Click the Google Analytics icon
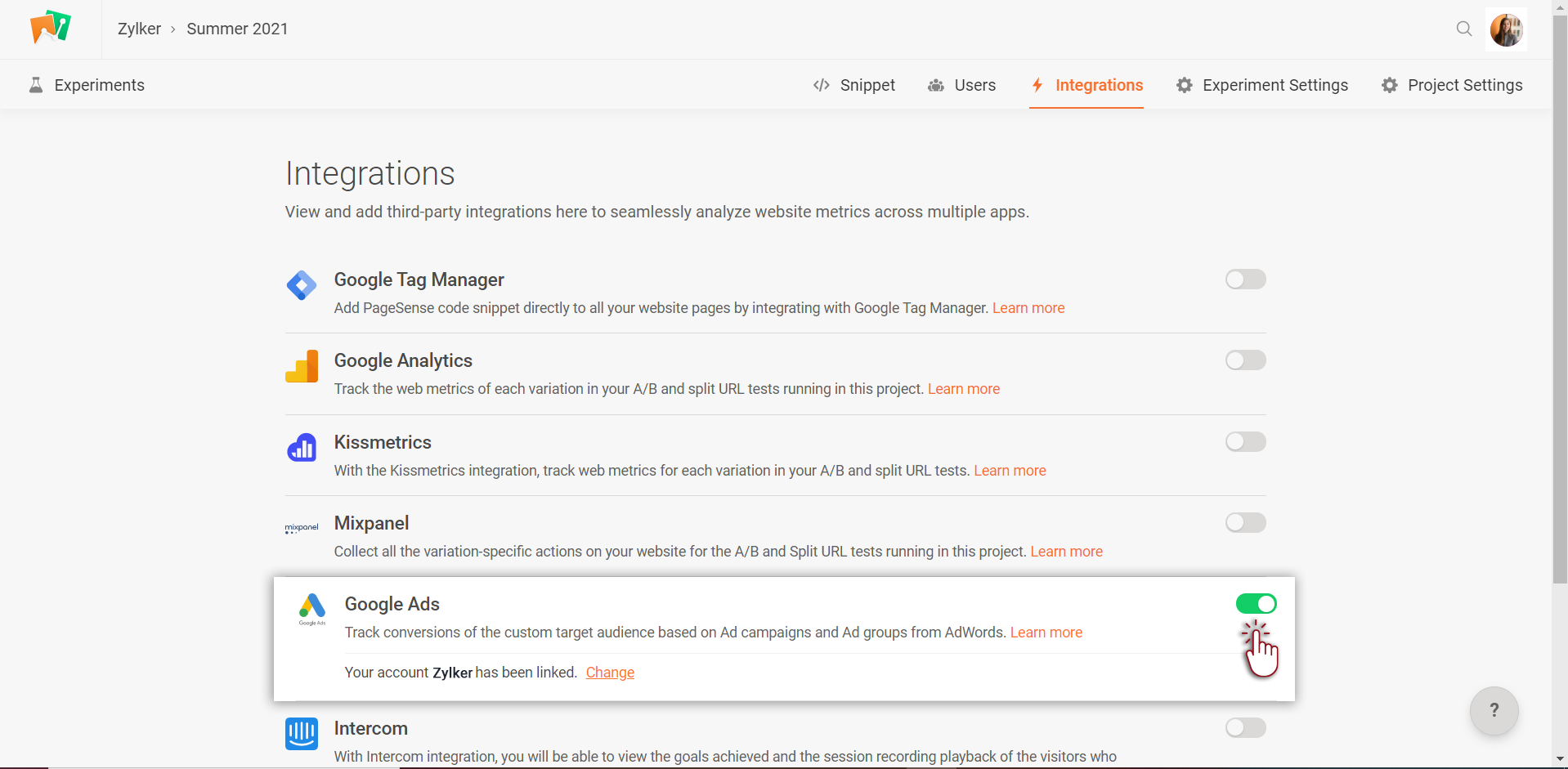The image size is (1568, 769). 302,366
